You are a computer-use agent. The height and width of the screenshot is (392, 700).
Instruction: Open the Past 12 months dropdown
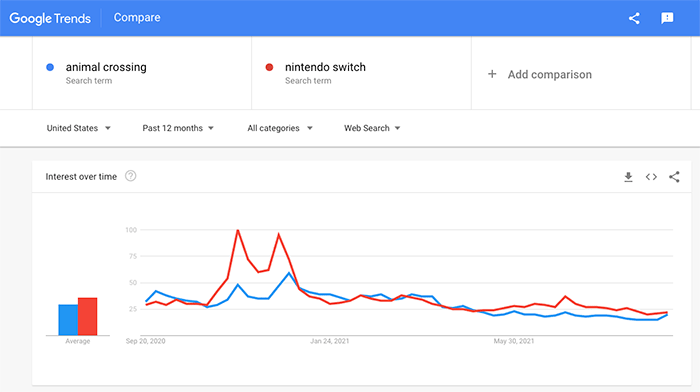[x=178, y=128]
